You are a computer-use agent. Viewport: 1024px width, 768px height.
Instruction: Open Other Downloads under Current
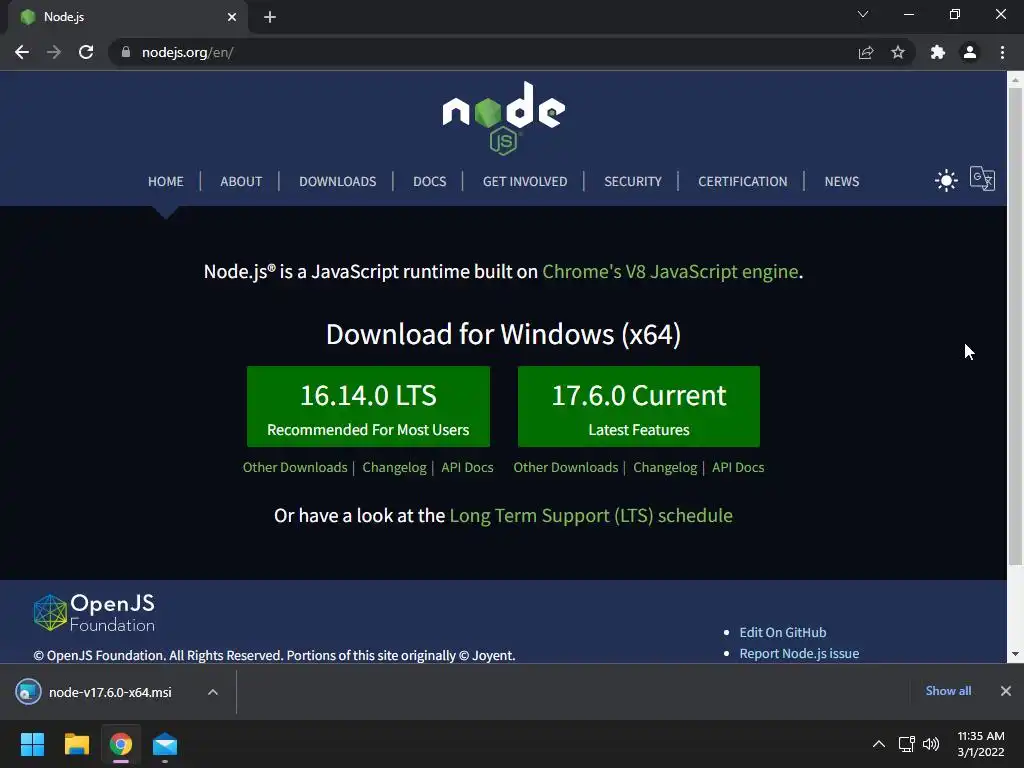566,468
